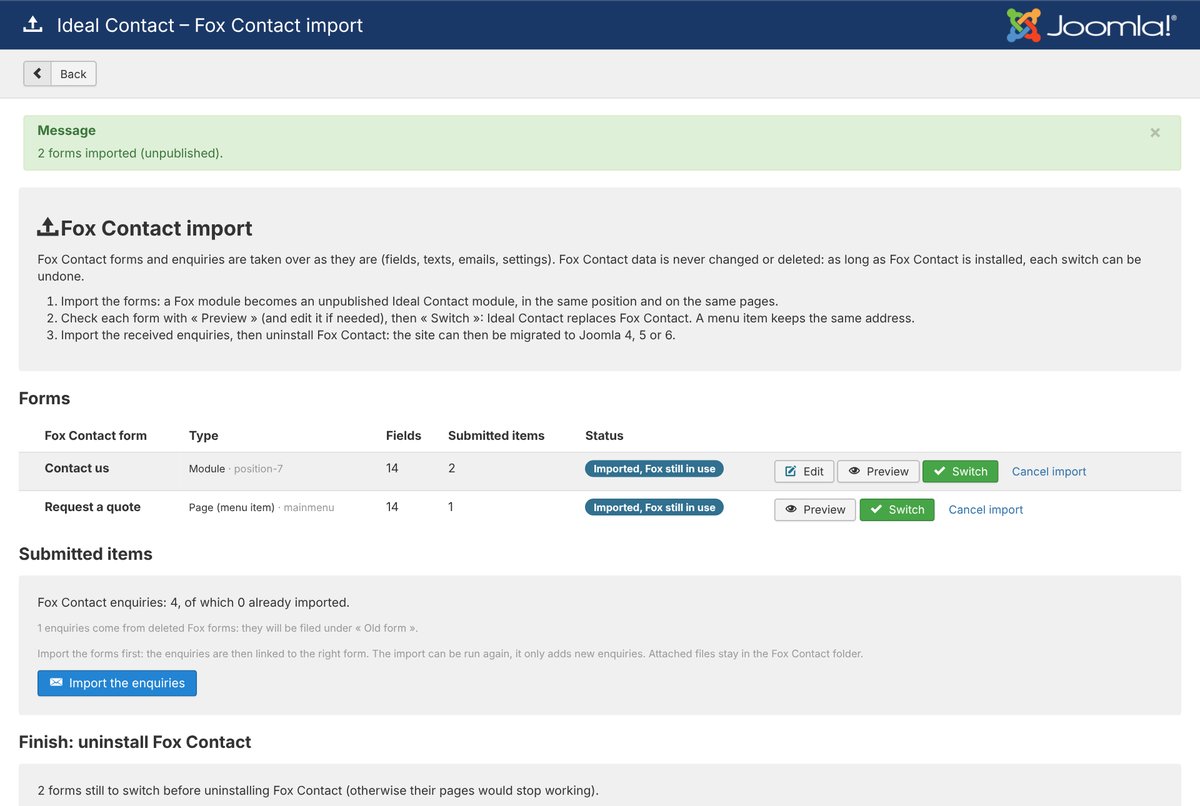Click submitted items count '2' for Contact us
The image size is (1200, 806).
pyautogui.click(x=452, y=468)
